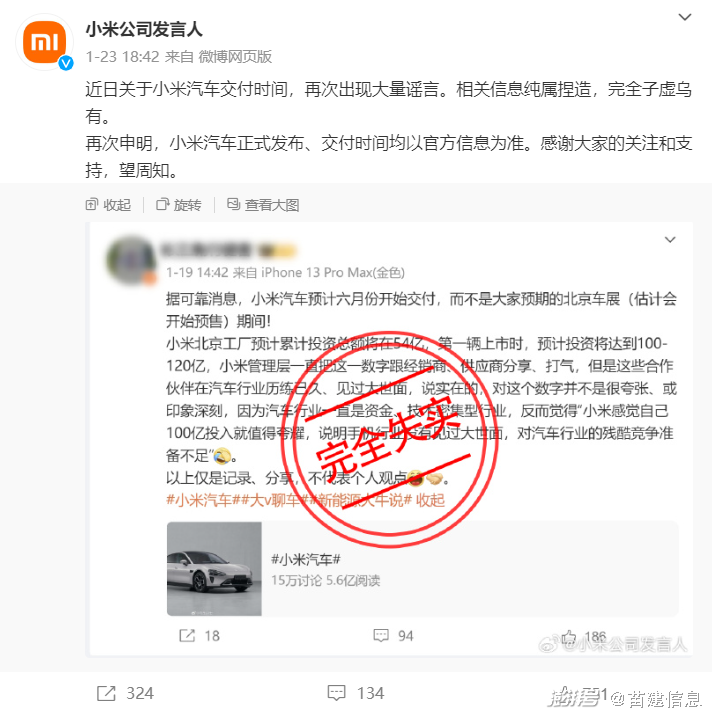The image size is (712, 714).
Task: Rotate image with 旋转 button
Action: tap(178, 205)
